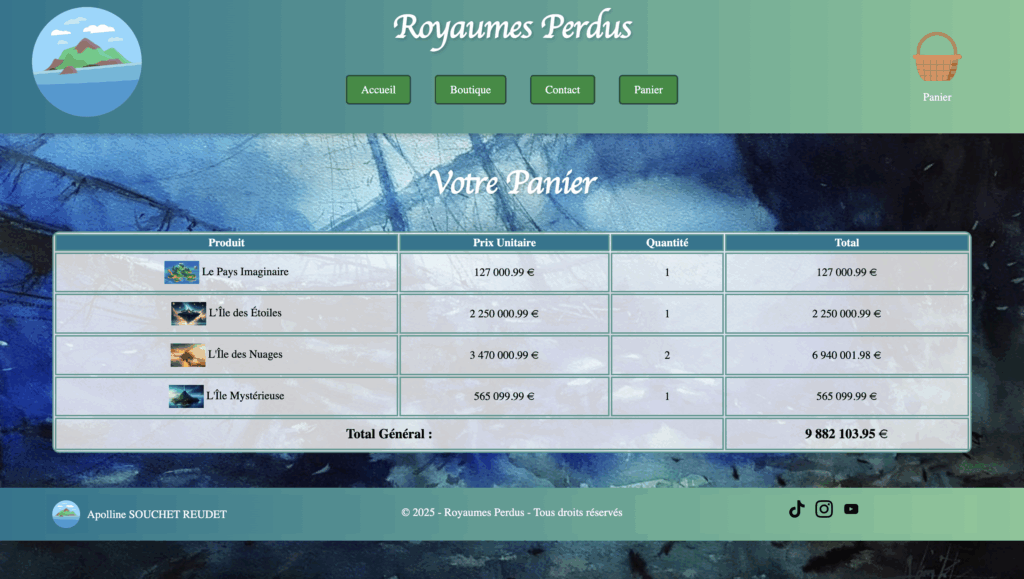The image size is (1024, 579).
Task: Select the Panier navigation button
Action: pyautogui.click(x=648, y=90)
